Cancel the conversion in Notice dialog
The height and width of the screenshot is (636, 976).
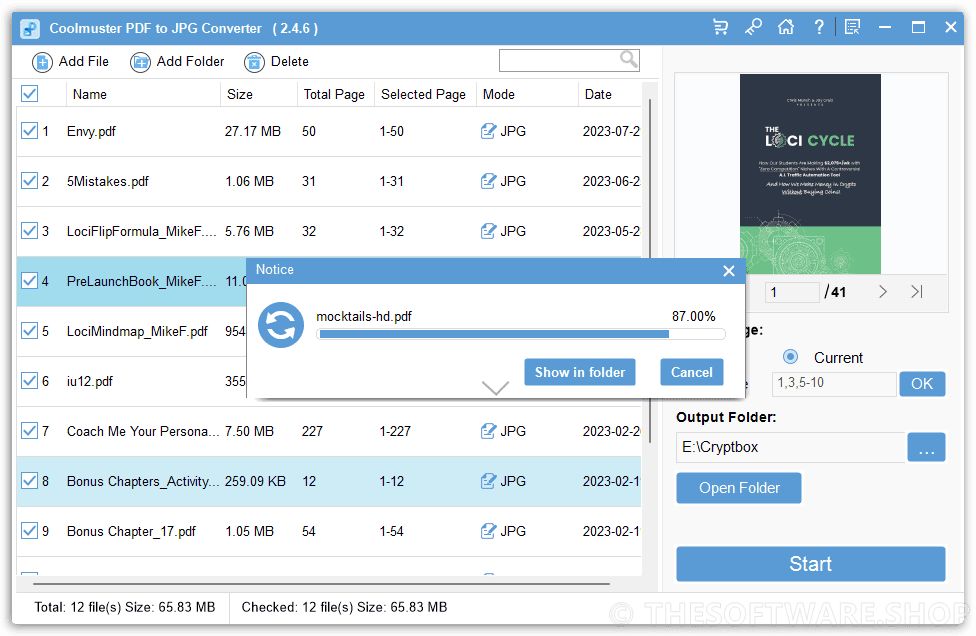click(x=692, y=372)
